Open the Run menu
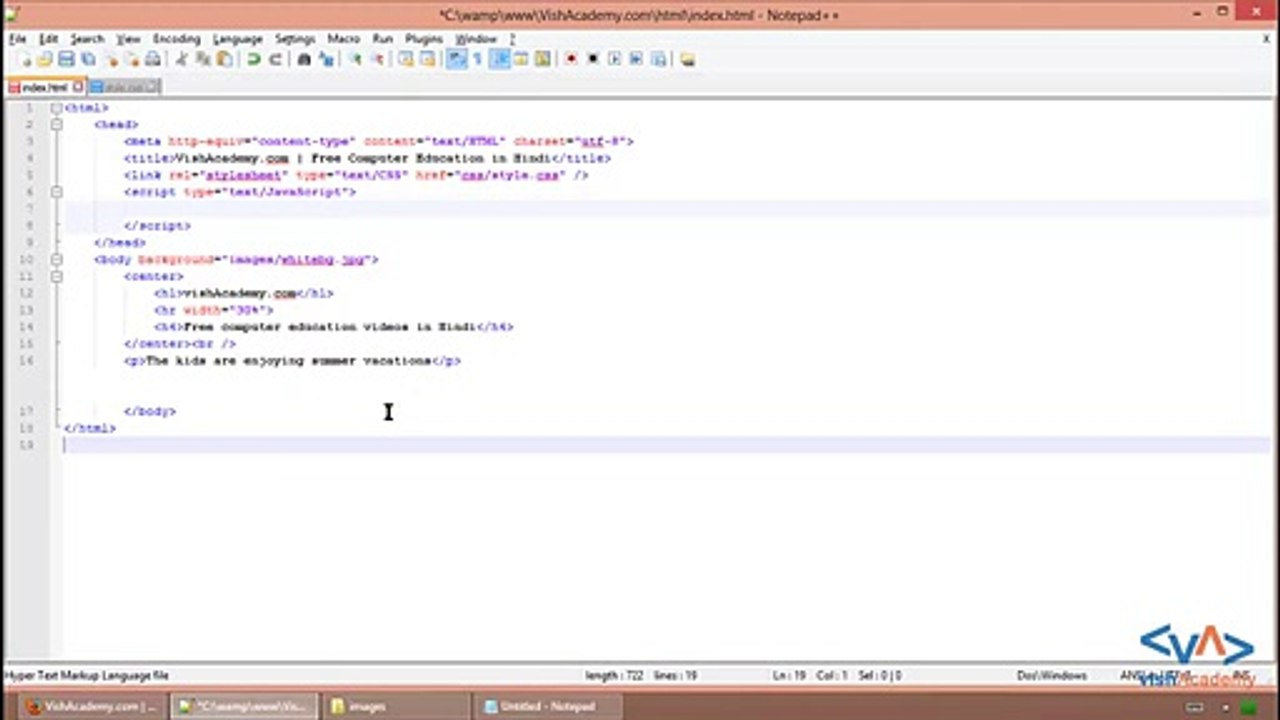 coord(382,39)
